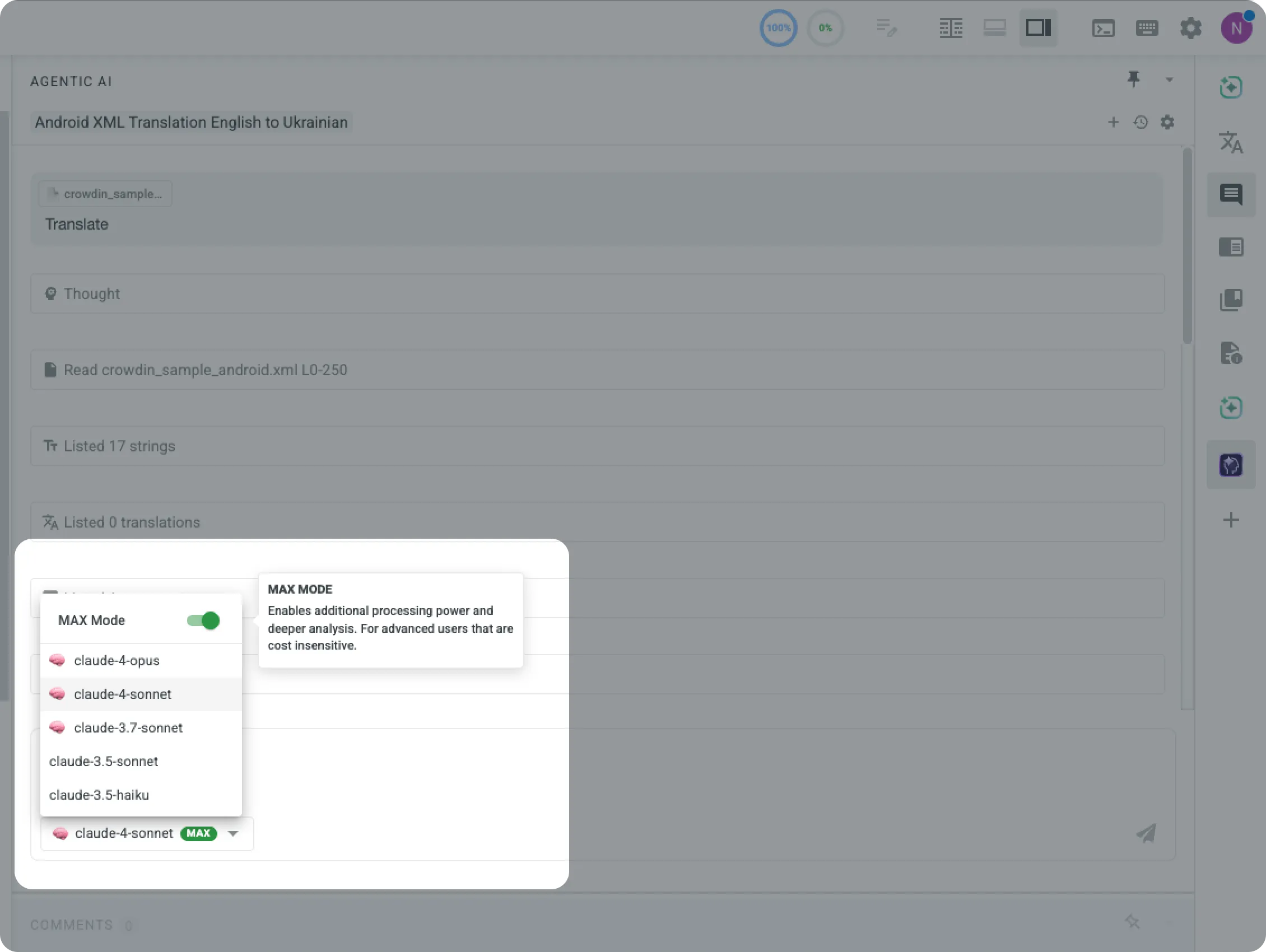Open claude-4-sonnet MAX model dropdown
The image size is (1266, 952).
147,834
